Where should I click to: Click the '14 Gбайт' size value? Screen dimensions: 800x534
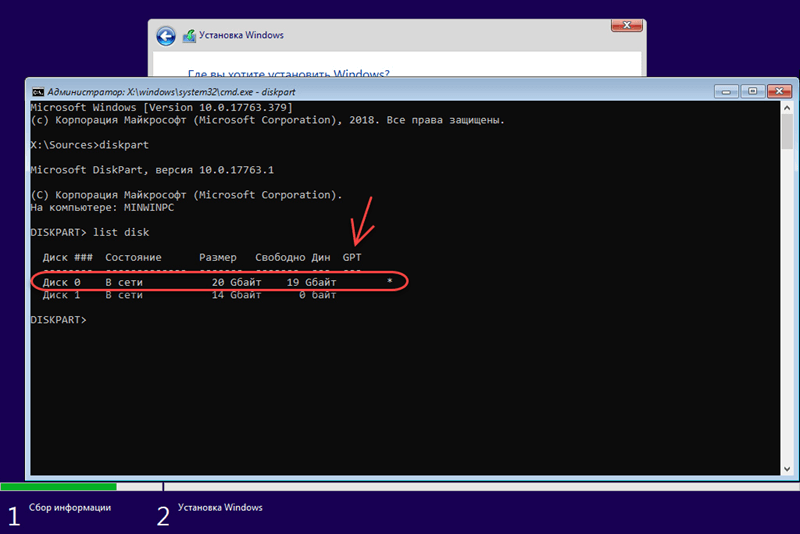pyautogui.click(x=237, y=295)
